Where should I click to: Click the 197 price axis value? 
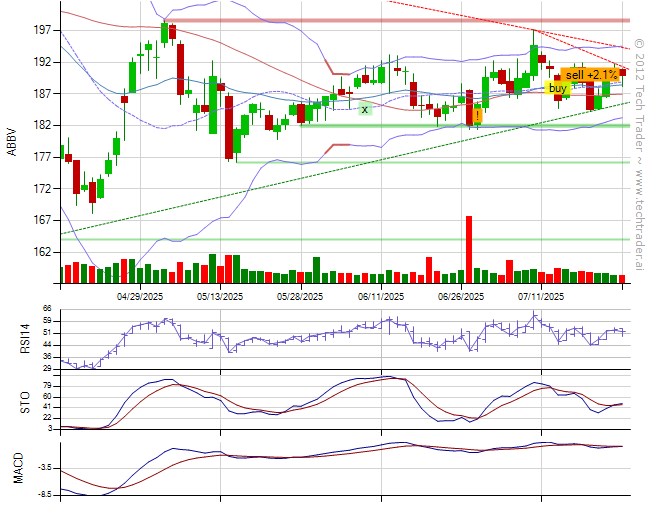[x=42, y=30]
